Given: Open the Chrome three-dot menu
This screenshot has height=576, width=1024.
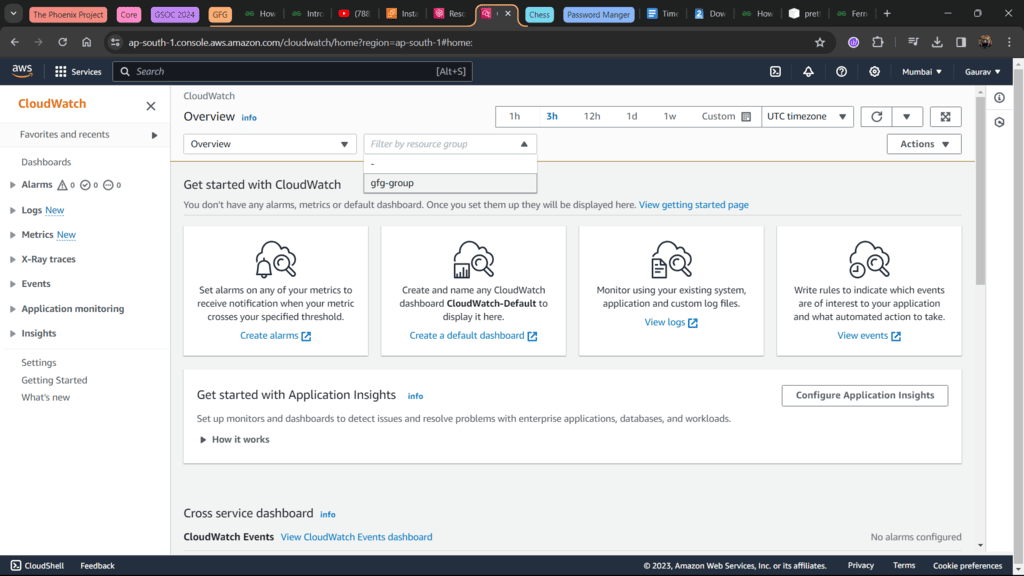Looking at the screenshot, I should click(1009, 42).
